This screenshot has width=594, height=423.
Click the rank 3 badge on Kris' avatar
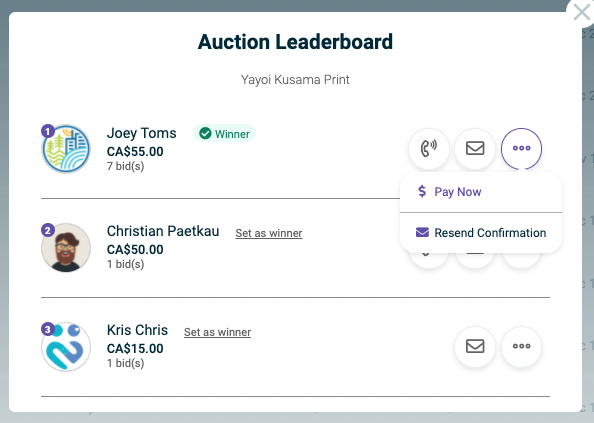point(48,329)
